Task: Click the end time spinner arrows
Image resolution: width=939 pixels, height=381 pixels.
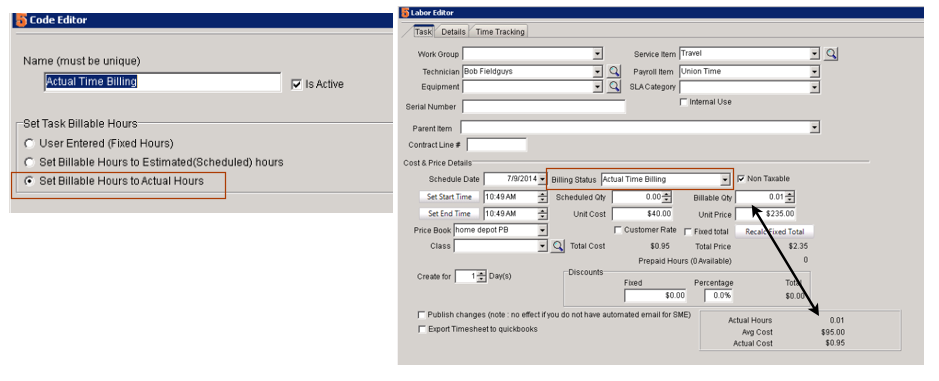Action: (x=543, y=214)
